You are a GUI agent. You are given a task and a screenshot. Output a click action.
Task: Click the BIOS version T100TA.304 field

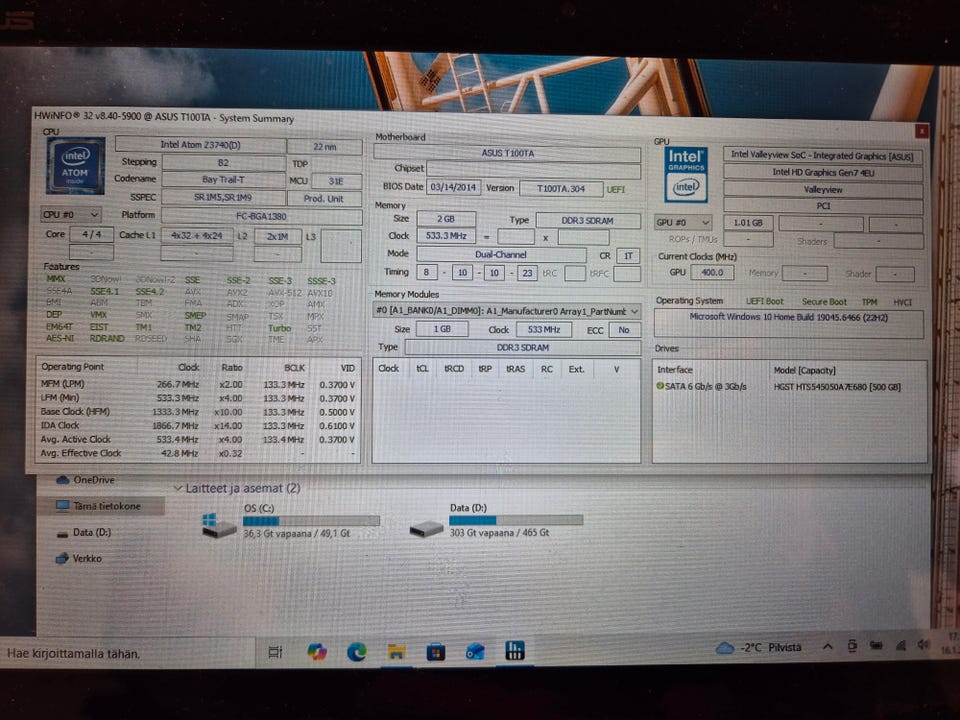[x=561, y=189]
